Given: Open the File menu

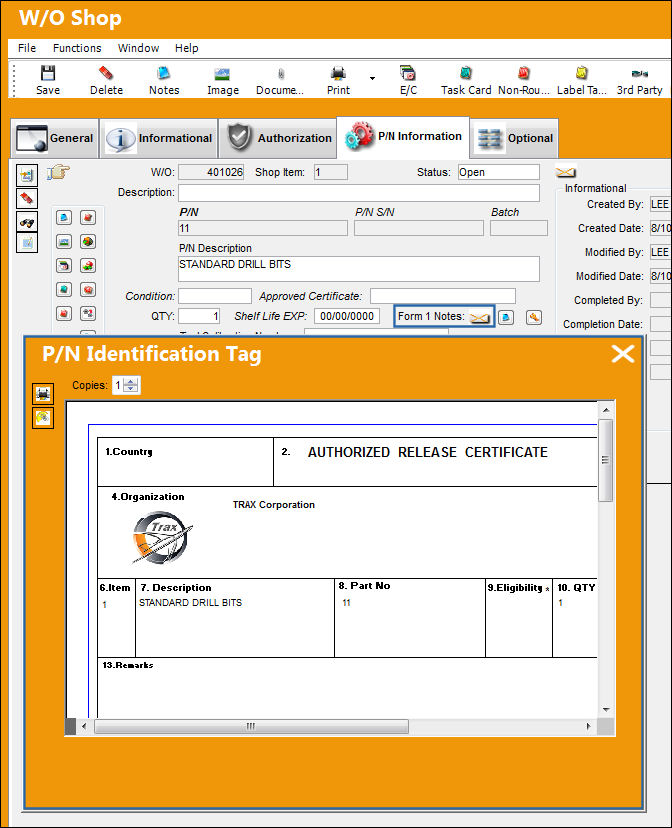Looking at the screenshot, I should [x=27, y=48].
